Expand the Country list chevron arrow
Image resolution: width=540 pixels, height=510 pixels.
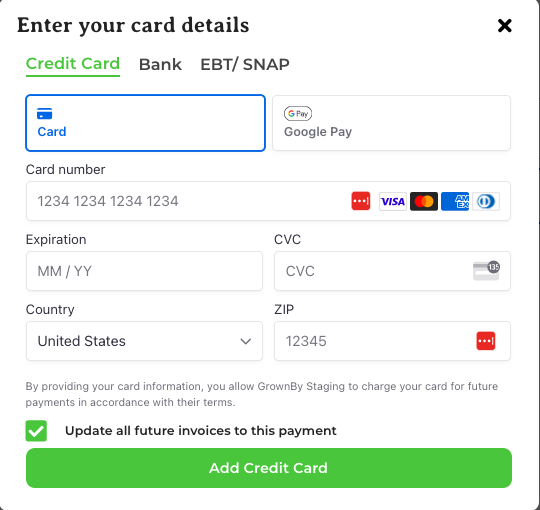point(246,341)
